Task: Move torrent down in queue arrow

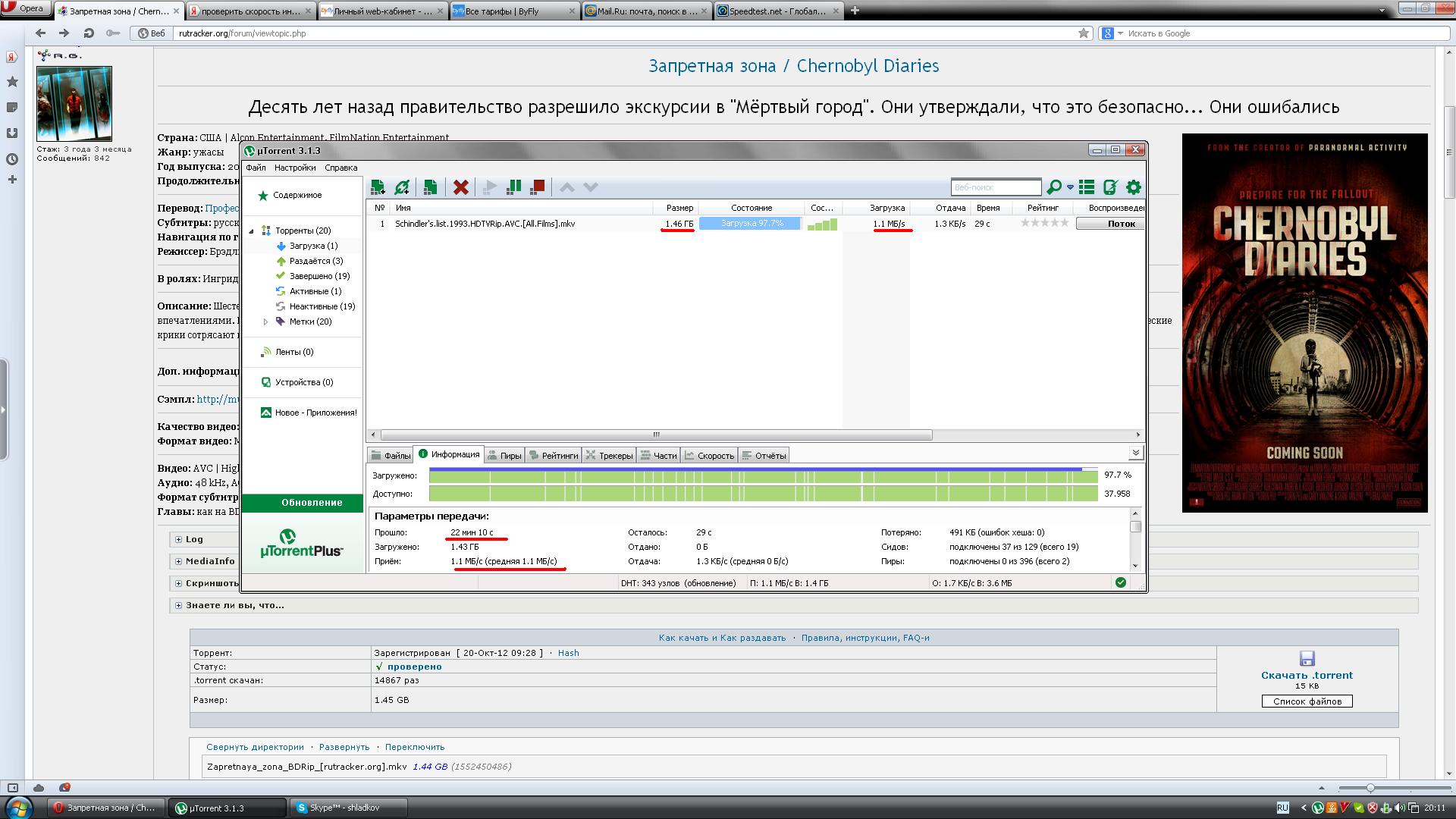Action: click(591, 187)
